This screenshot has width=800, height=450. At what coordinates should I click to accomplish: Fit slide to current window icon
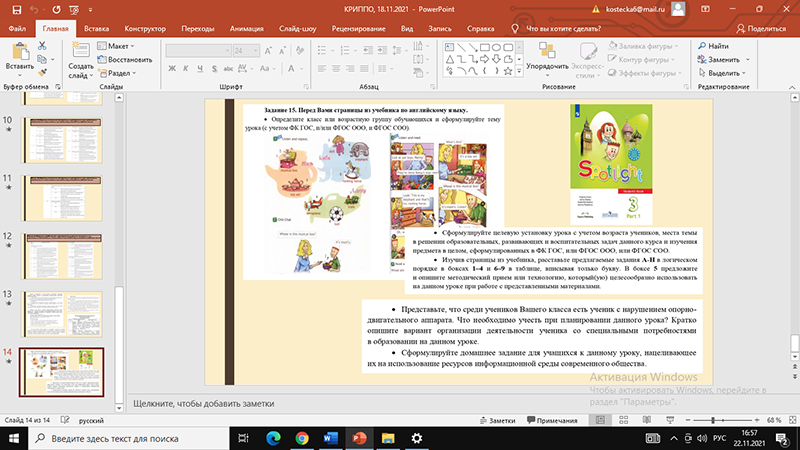pyautogui.click(x=792, y=420)
